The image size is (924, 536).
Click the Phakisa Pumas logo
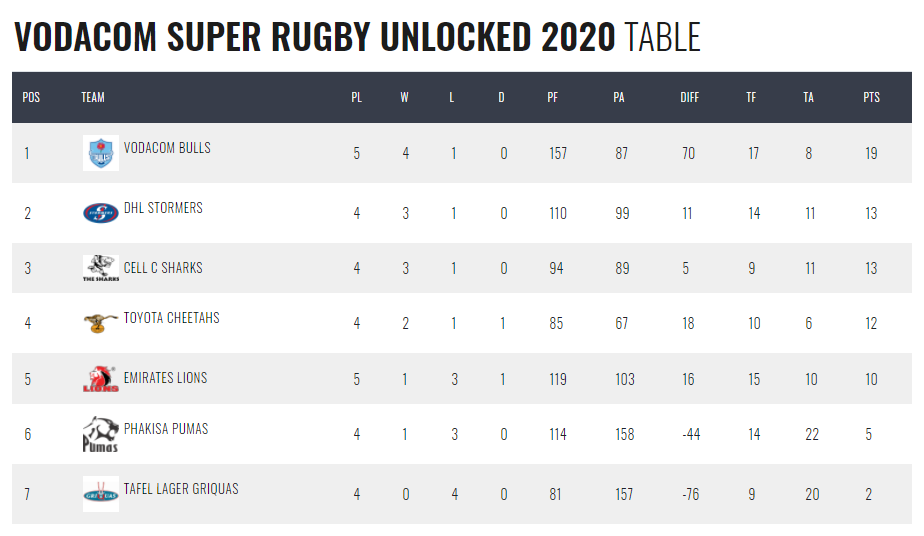[x=100, y=434]
